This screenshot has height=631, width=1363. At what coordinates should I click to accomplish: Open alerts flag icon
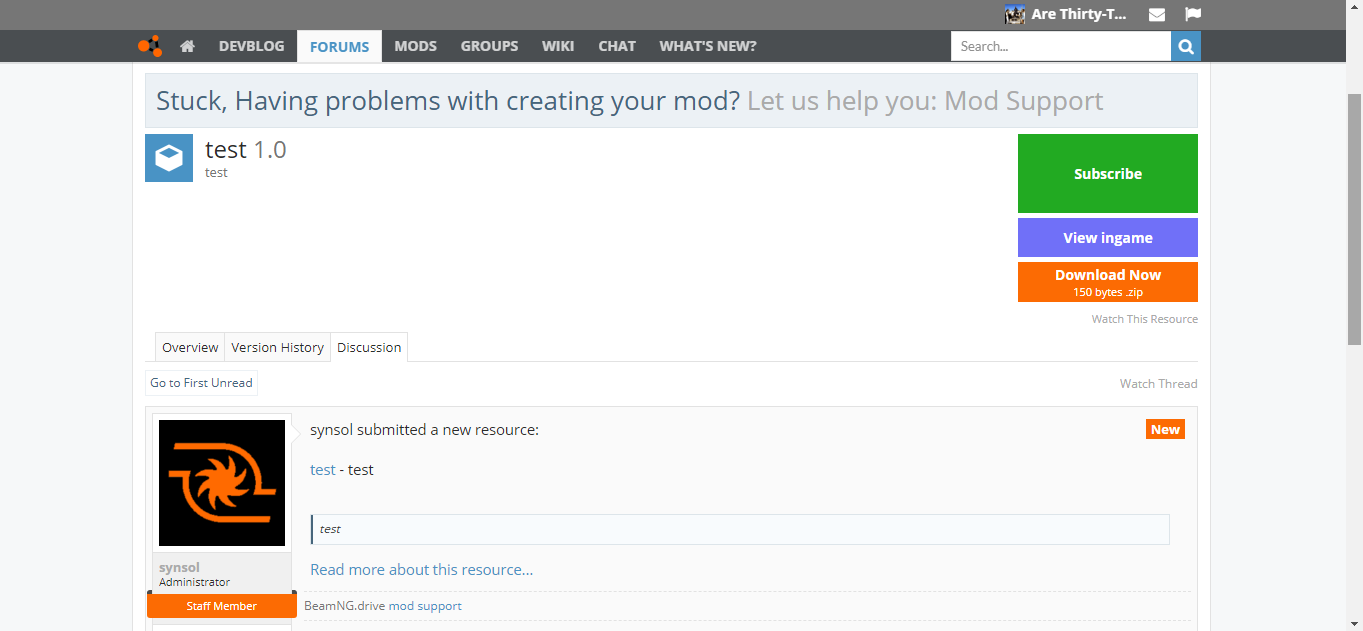[x=1192, y=14]
